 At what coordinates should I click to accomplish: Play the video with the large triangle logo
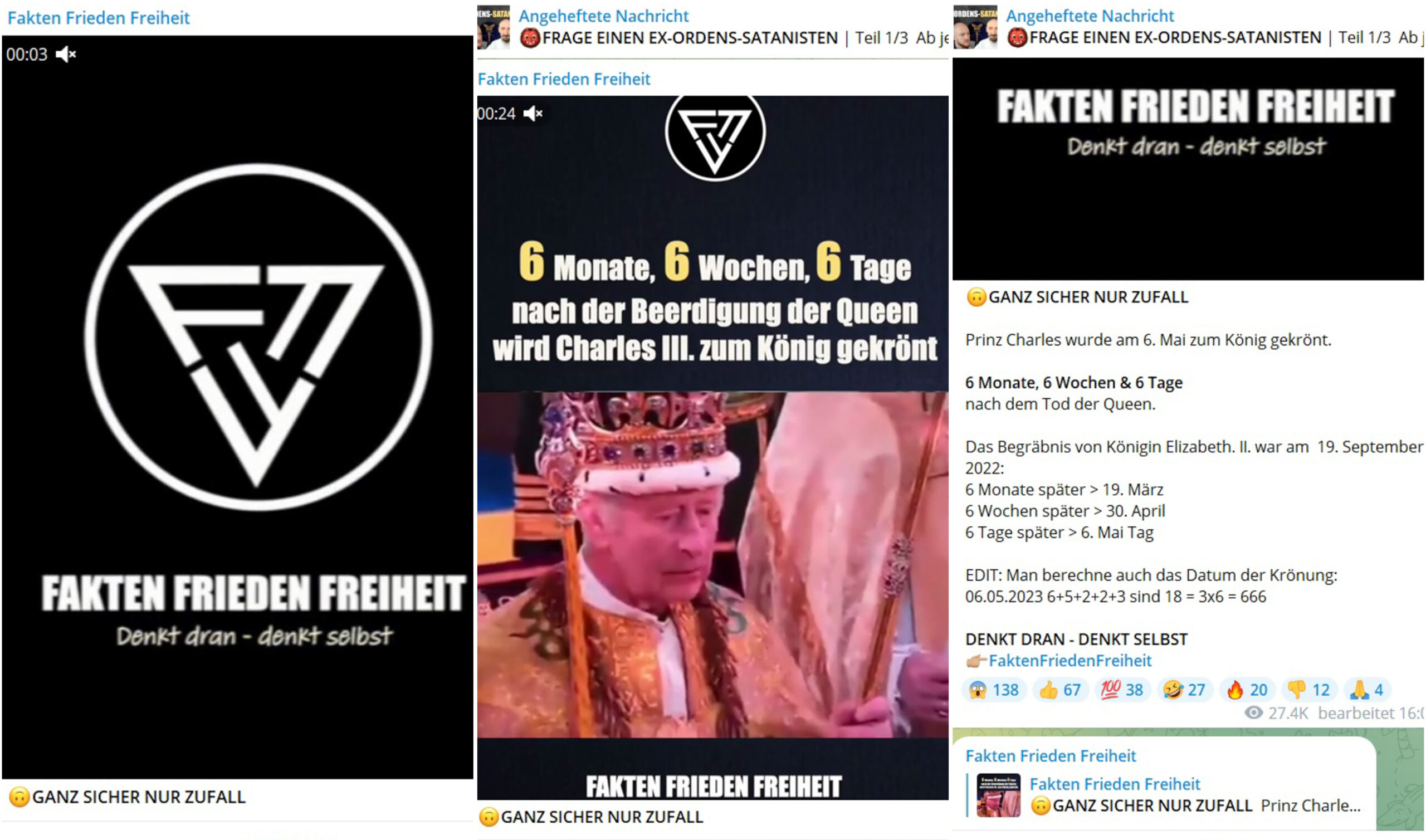coord(238,408)
